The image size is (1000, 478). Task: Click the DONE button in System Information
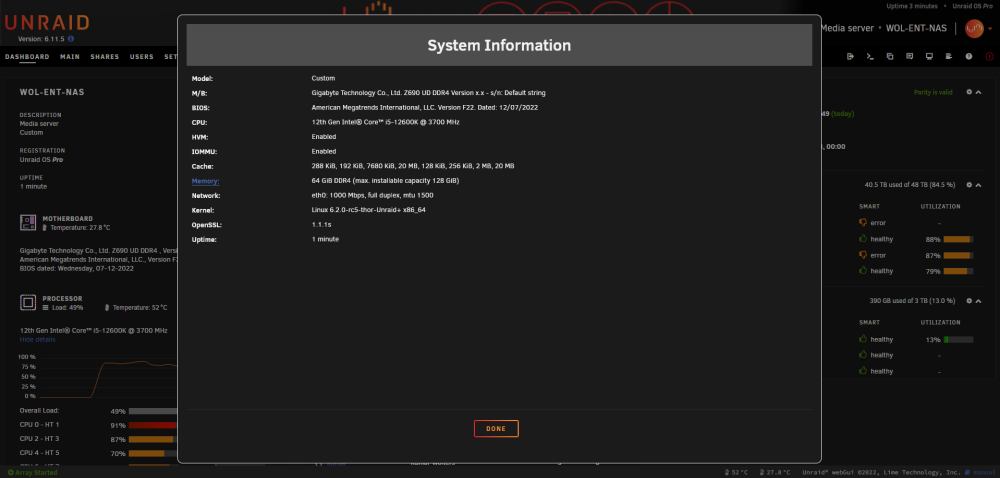point(496,428)
